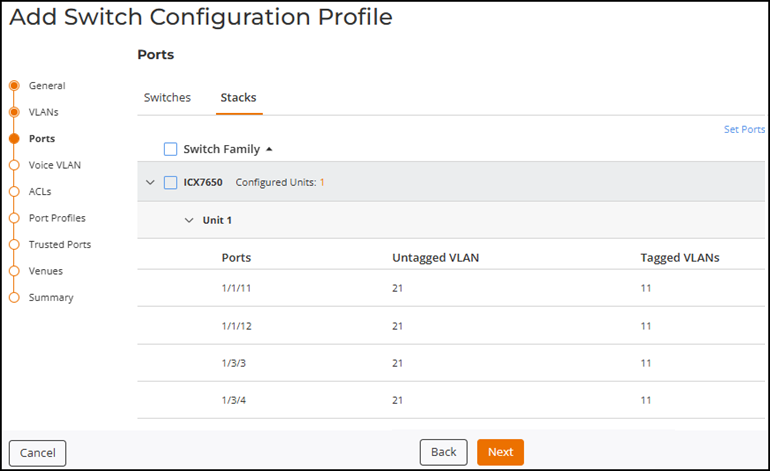Click the Trusted Ports step circle icon
This screenshot has height=473, width=771.
(x=14, y=244)
